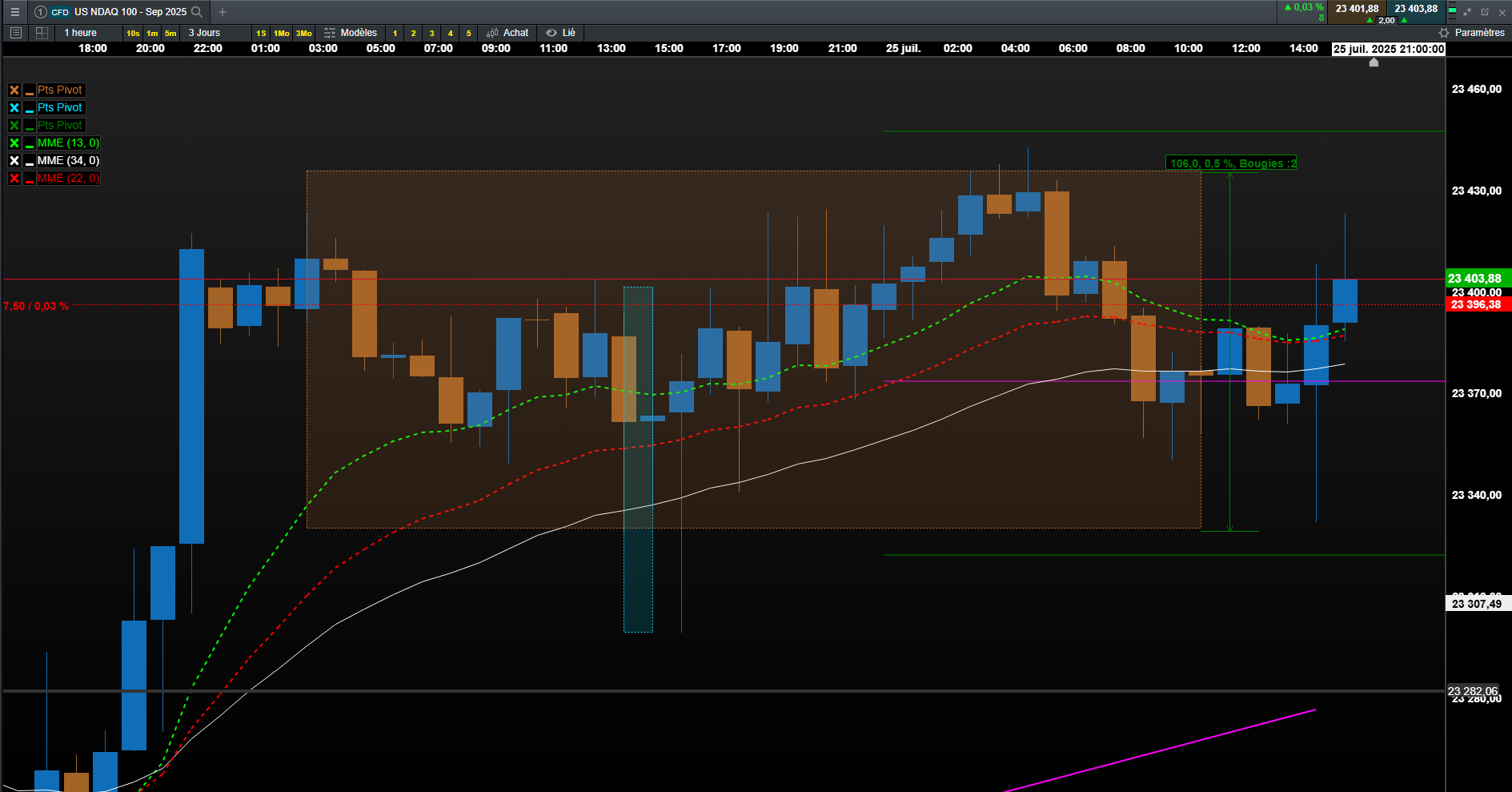Open the list panel icon below menu

(15, 33)
